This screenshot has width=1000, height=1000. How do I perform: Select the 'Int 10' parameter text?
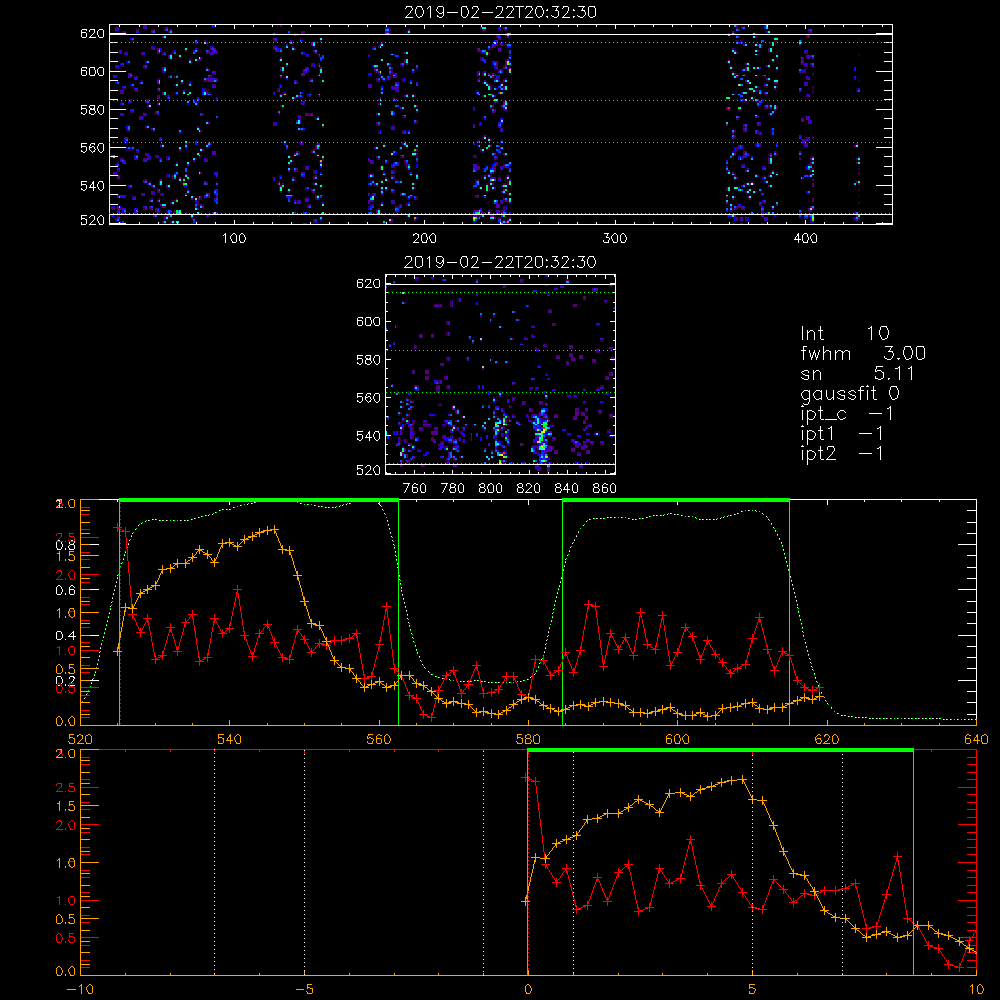coord(845,333)
